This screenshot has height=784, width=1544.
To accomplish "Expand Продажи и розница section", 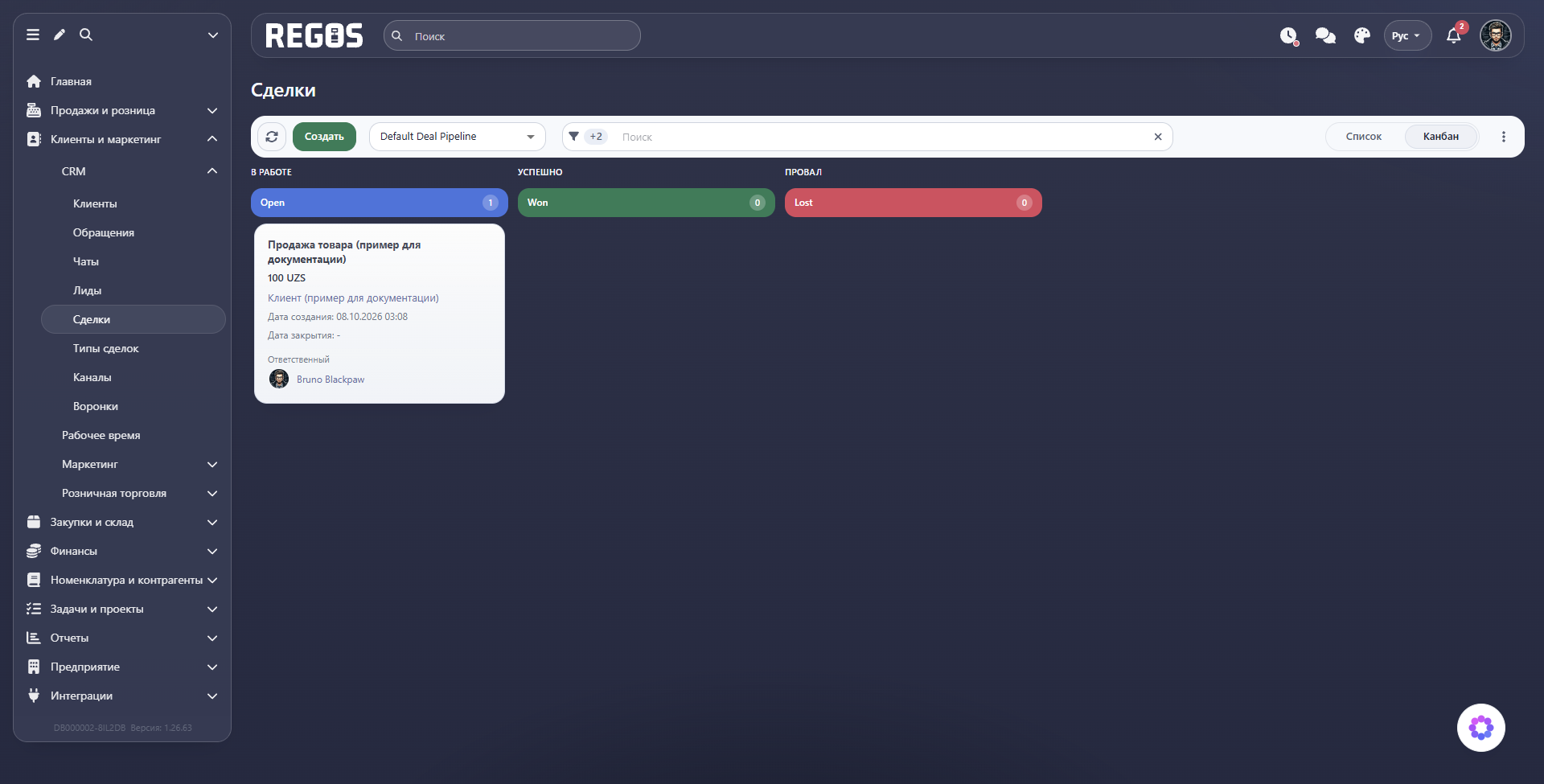I will (122, 110).
